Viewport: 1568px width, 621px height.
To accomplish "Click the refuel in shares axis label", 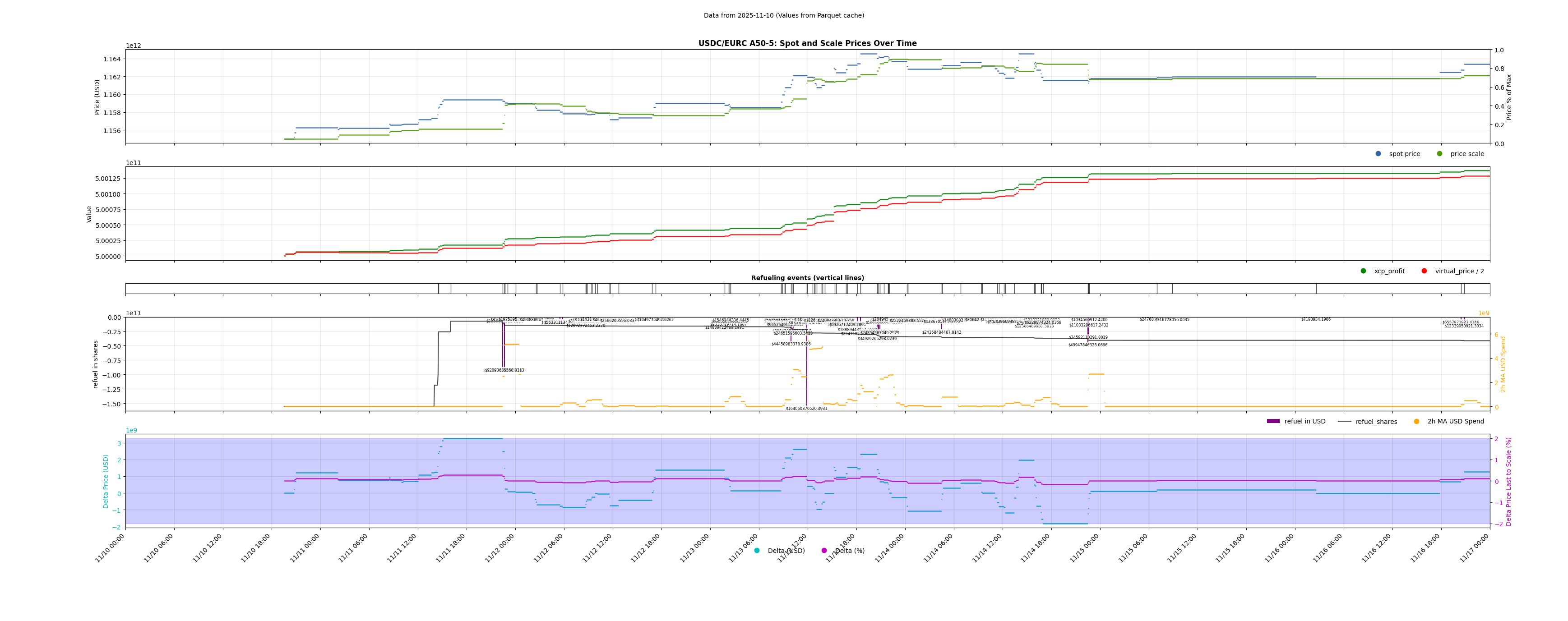I will click(96, 364).
